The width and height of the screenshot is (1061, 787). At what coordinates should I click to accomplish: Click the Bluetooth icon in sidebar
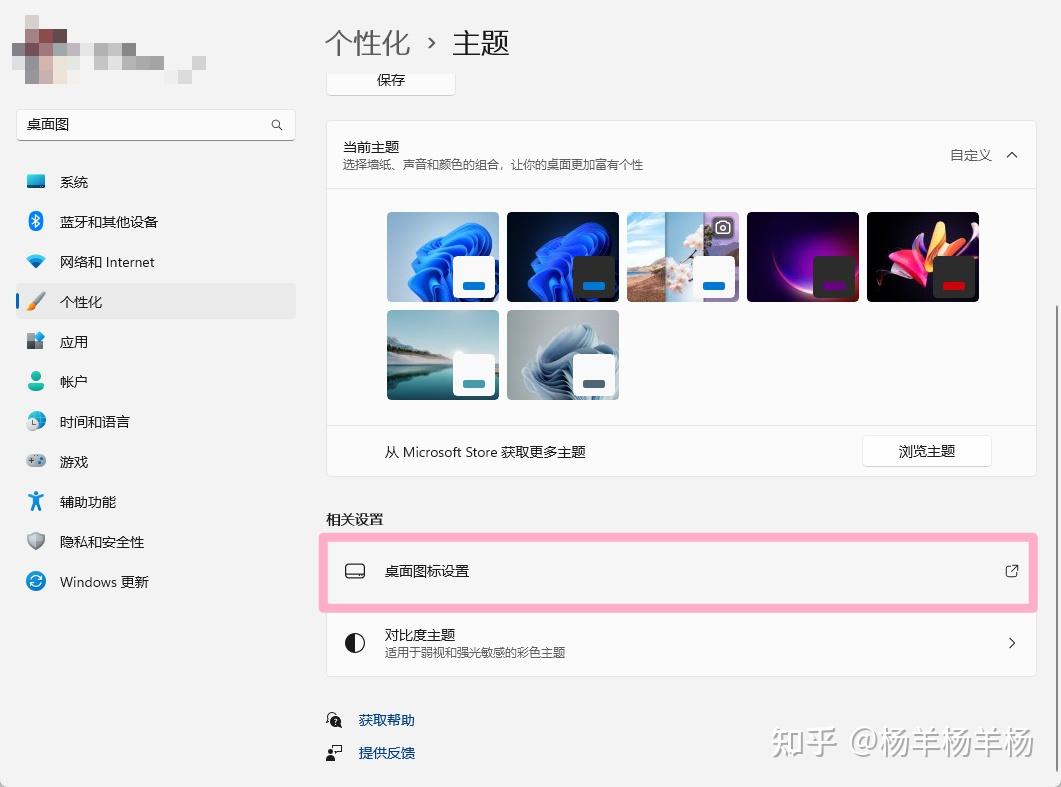36,221
